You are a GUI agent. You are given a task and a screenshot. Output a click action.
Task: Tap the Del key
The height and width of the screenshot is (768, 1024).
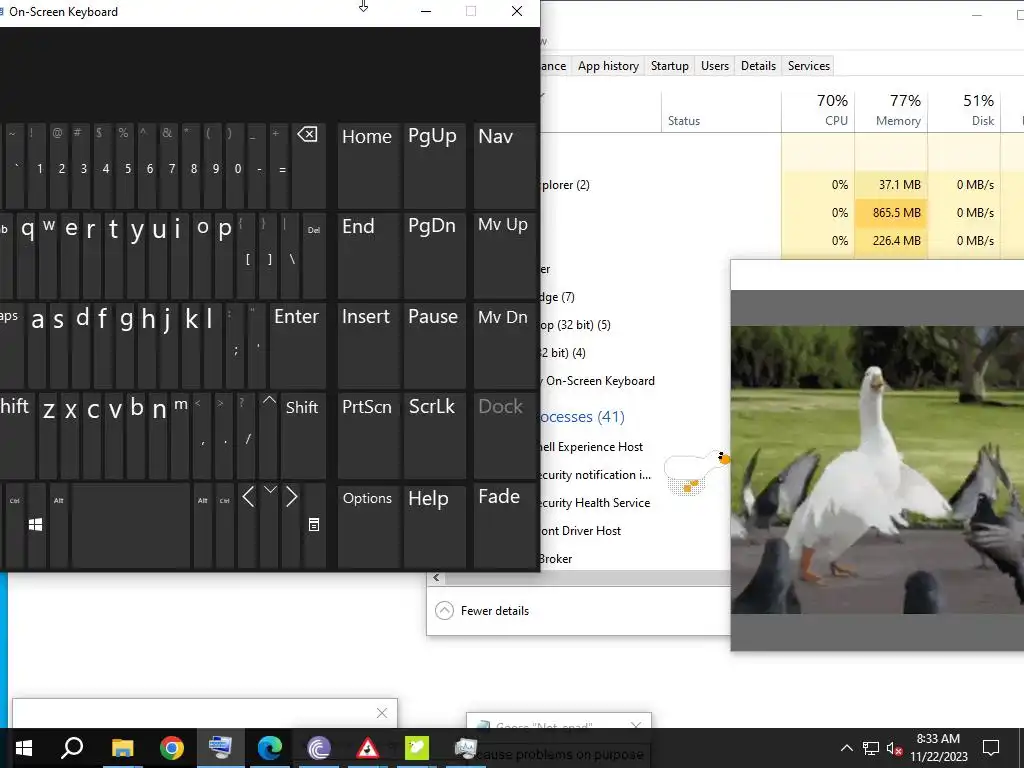[314, 255]
